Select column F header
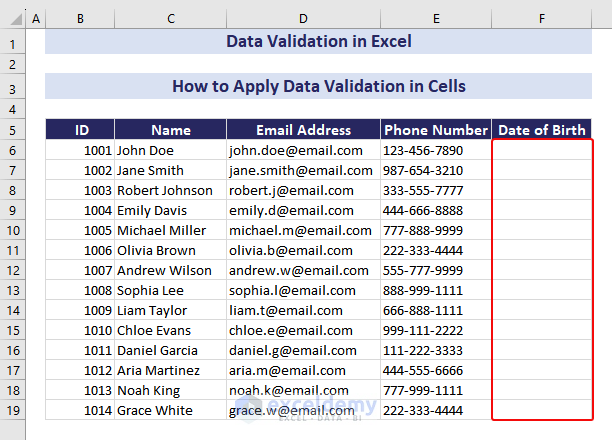 [x=541, y=18]
